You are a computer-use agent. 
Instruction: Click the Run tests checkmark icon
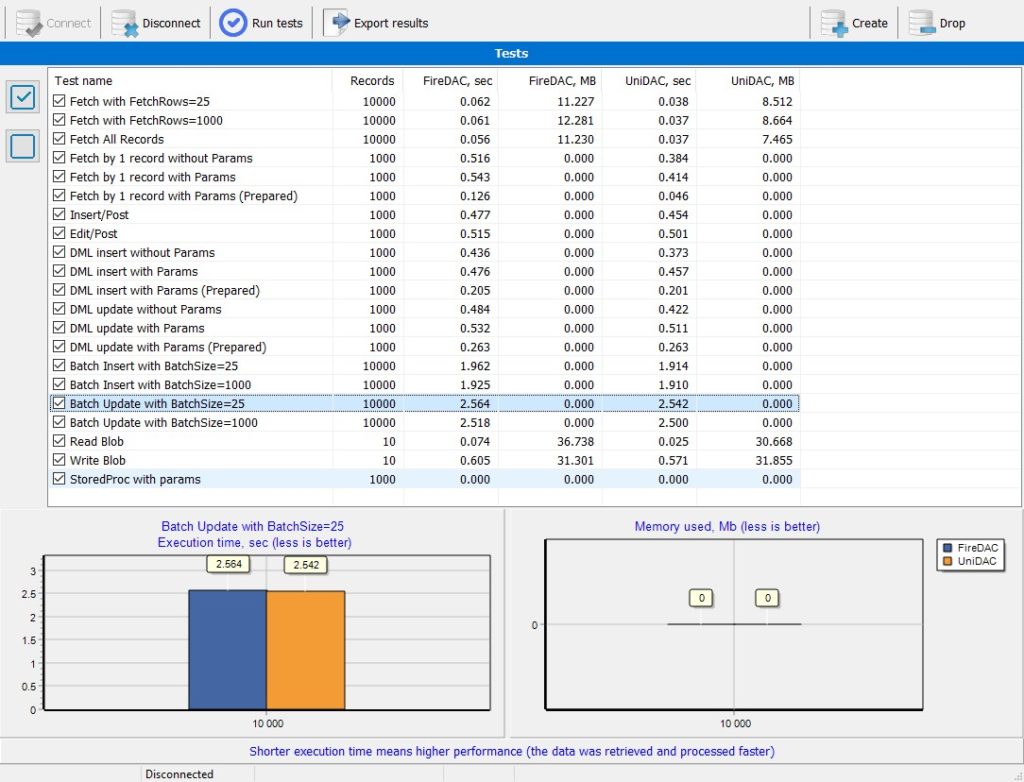[x=232, y=23]
